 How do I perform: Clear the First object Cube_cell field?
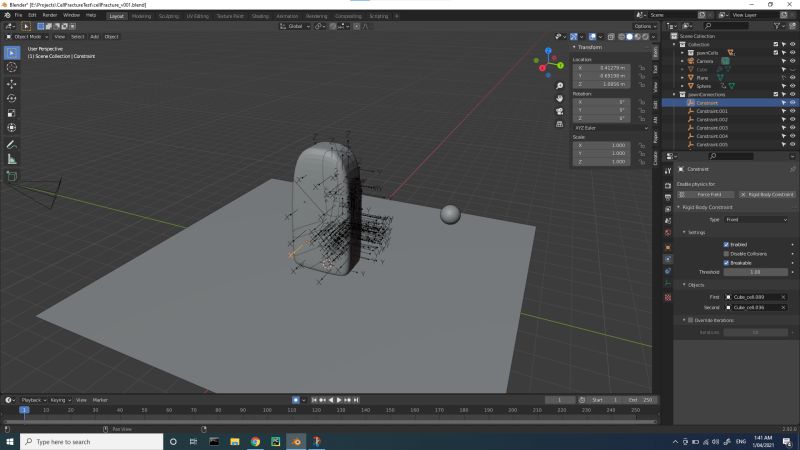pyautogui.click(x=783, y=297)
